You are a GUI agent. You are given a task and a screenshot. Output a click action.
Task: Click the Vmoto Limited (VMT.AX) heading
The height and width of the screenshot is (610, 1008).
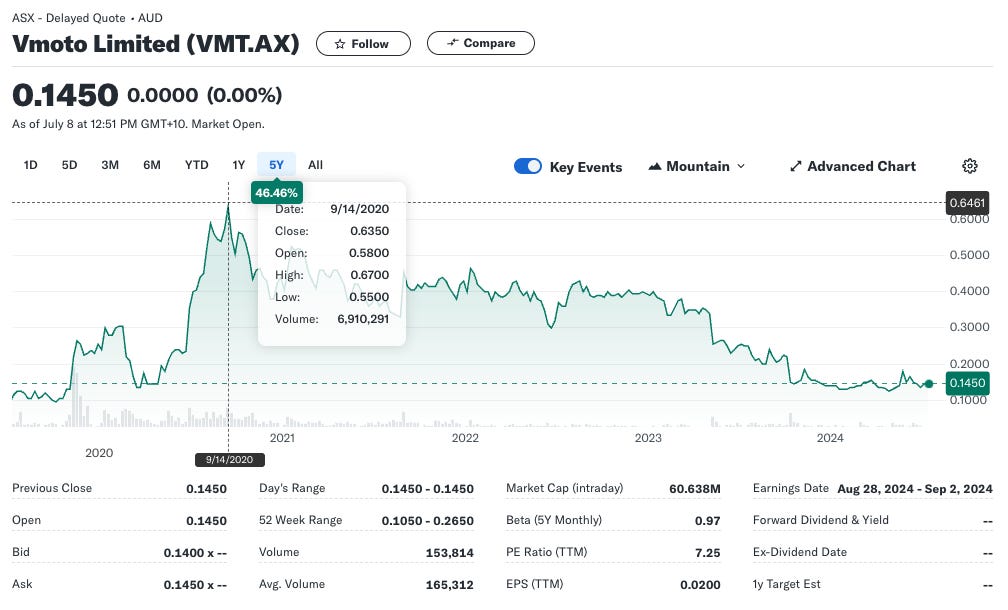156,44
